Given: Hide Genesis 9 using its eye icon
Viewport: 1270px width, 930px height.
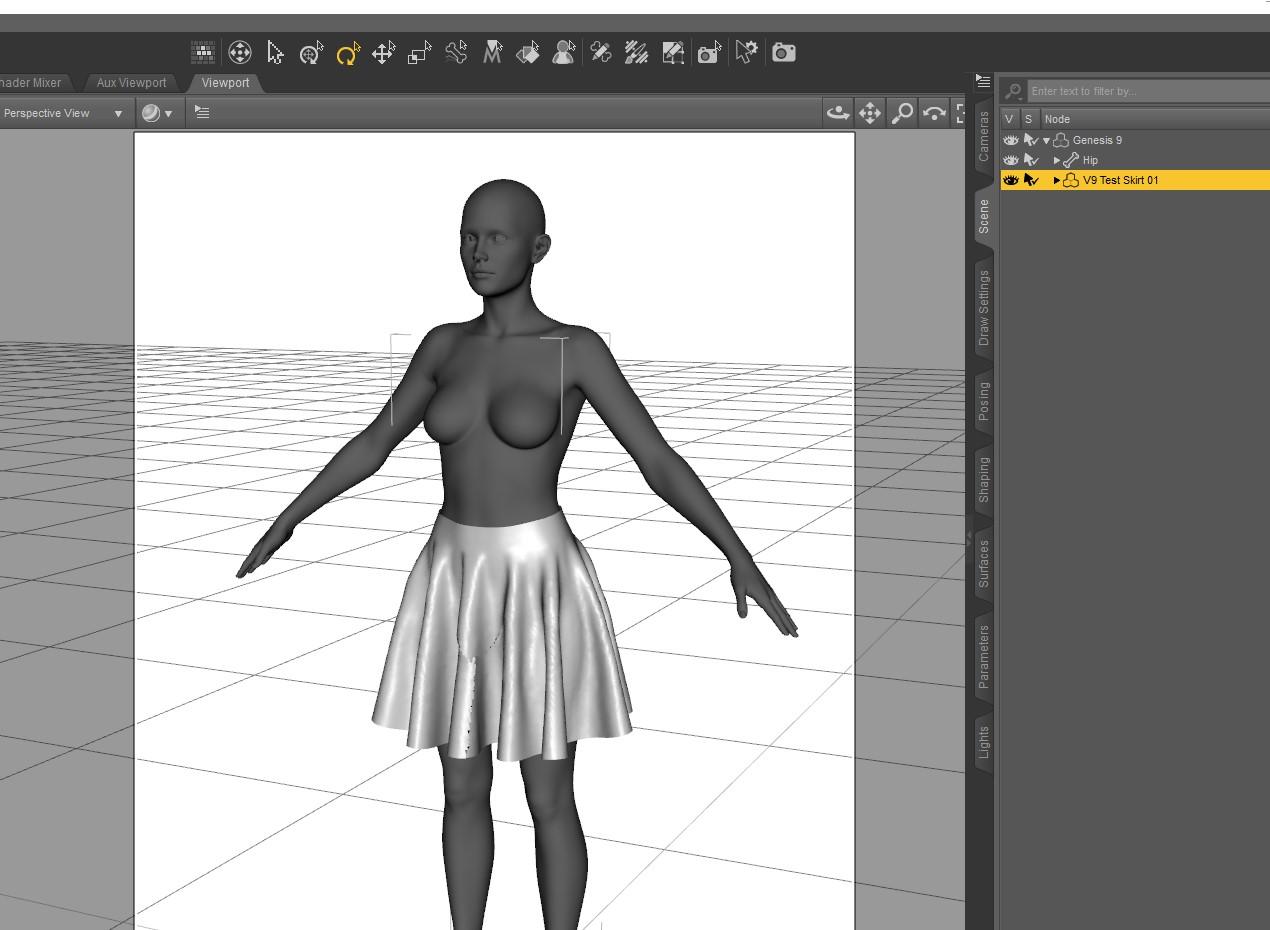Looking at the screenshot, I should (x=1010, y=140).
